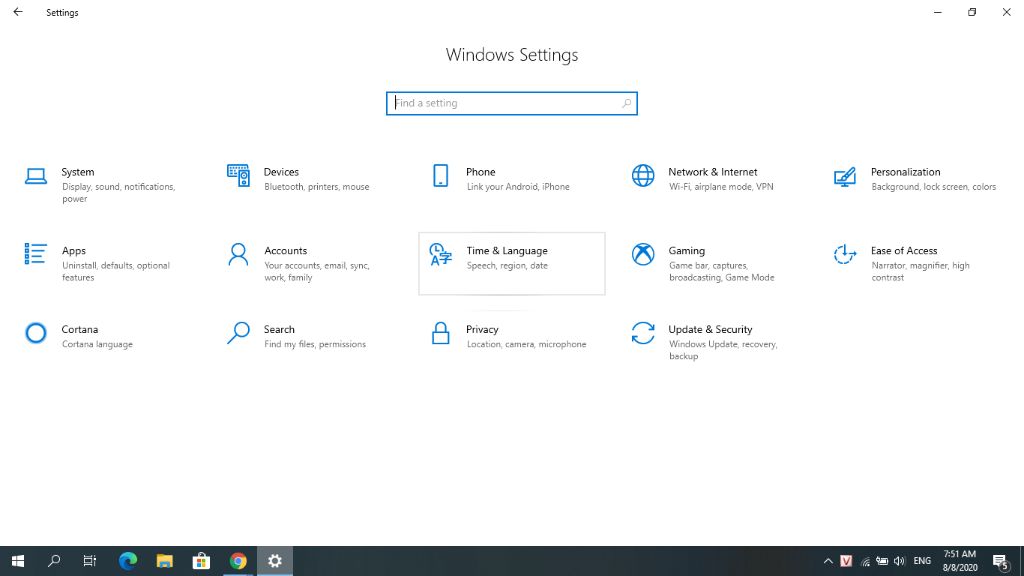1024x576 pixels.
Task: Open the Privacy padlock icon
Action: coord(441,333)
